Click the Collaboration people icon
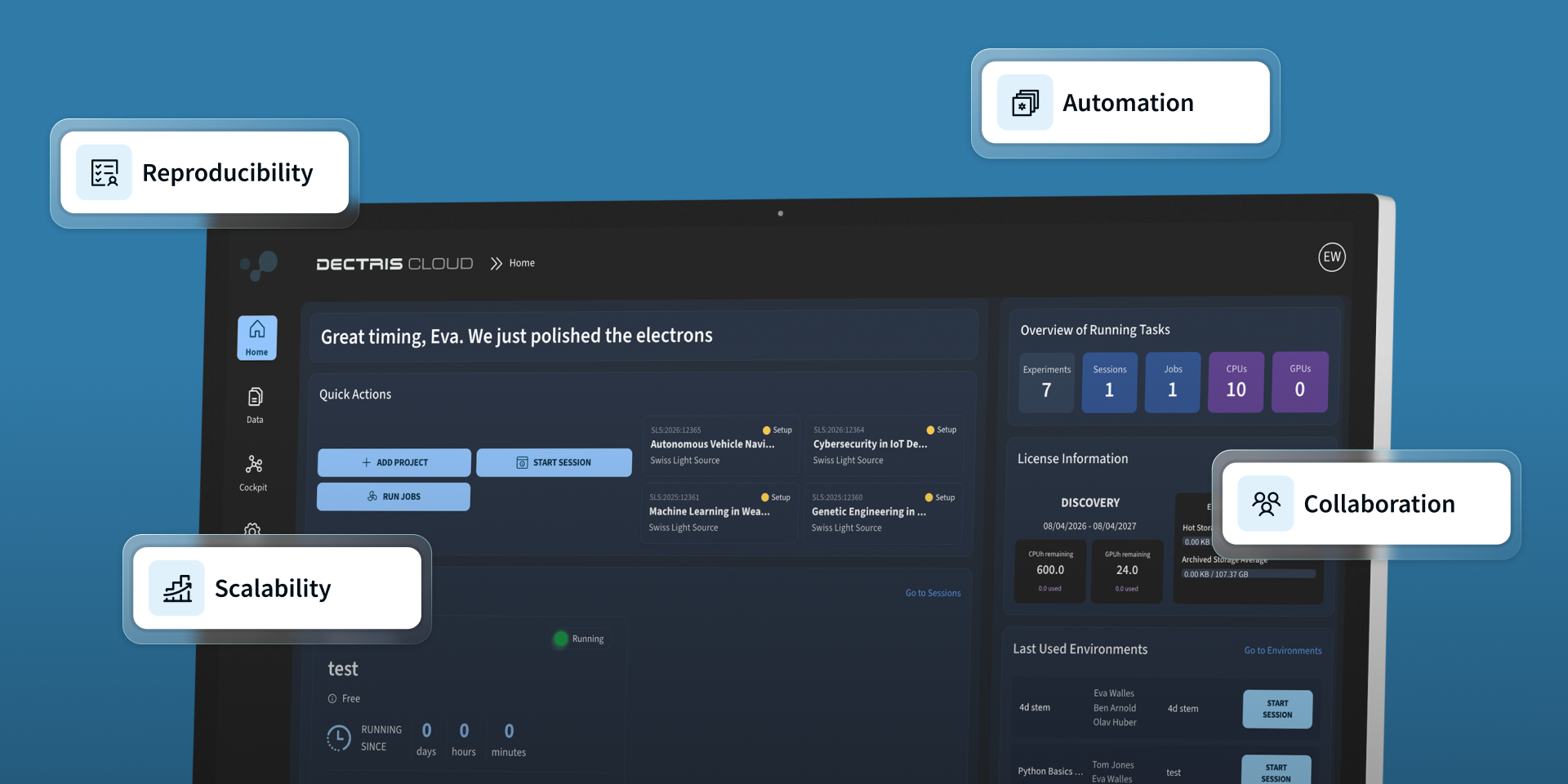1568x784 pixels. (1266, 503)
